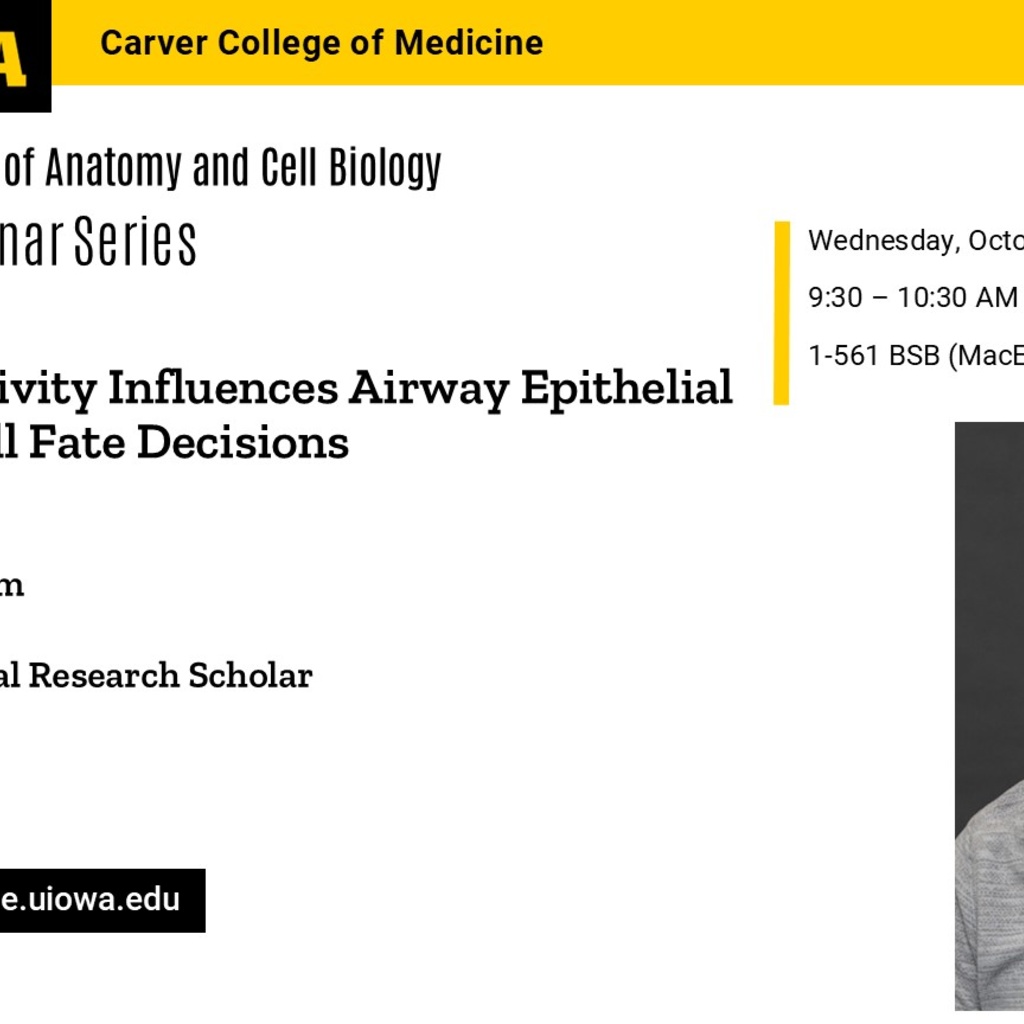The image size is (1024, 1024).
Task: Open the uiowa.edu website link
Action: click(92, 899)
